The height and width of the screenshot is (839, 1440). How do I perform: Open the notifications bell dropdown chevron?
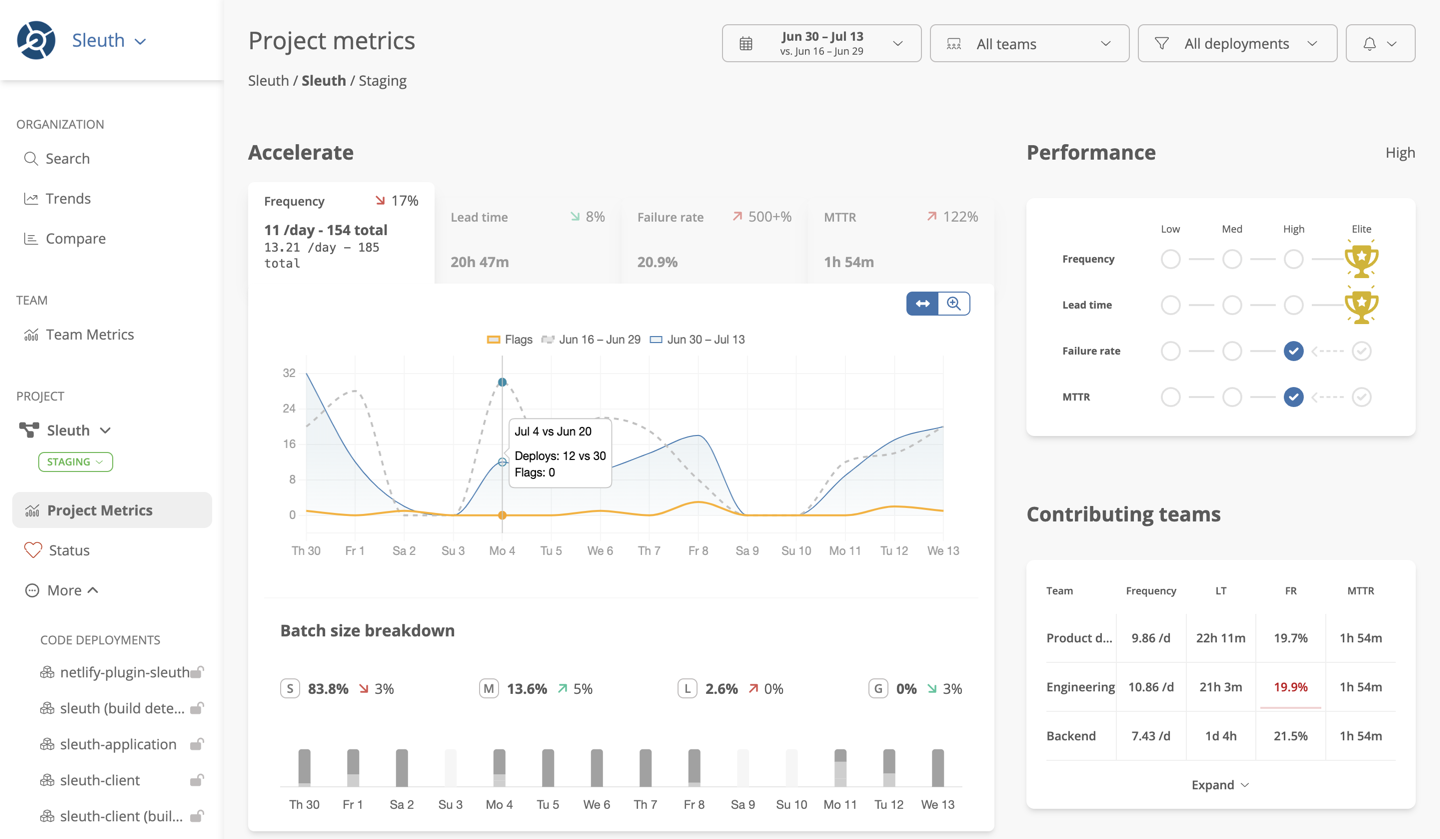pyautogui.click(x=1392, y=44)
